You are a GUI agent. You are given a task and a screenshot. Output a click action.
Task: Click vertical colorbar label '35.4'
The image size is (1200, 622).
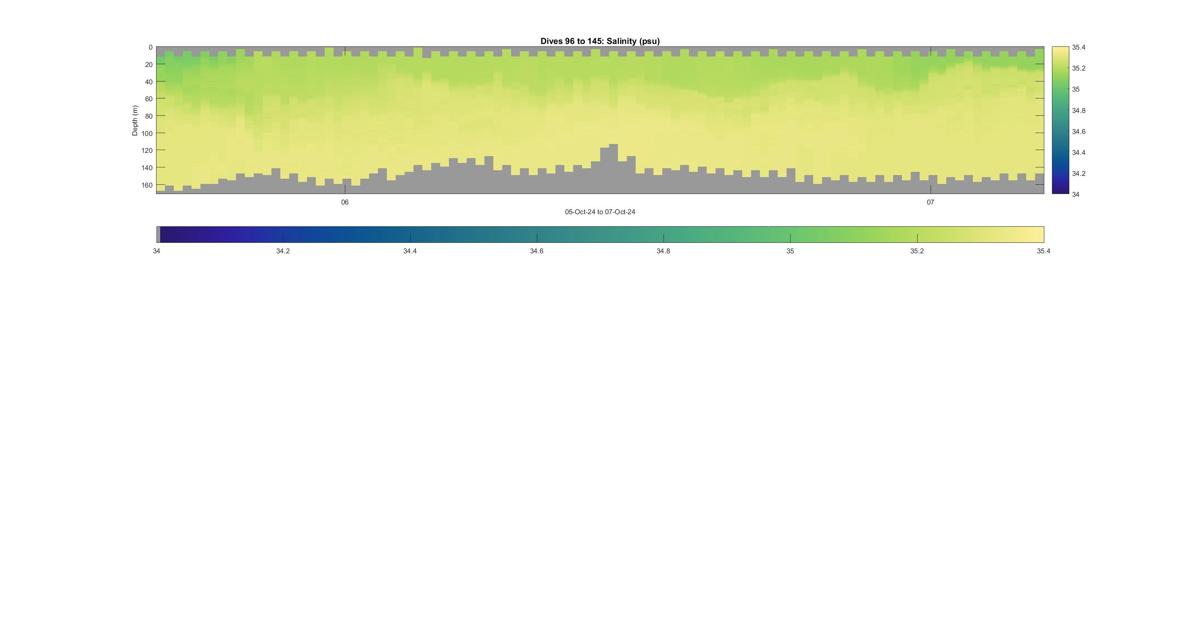pos(1079,47)
